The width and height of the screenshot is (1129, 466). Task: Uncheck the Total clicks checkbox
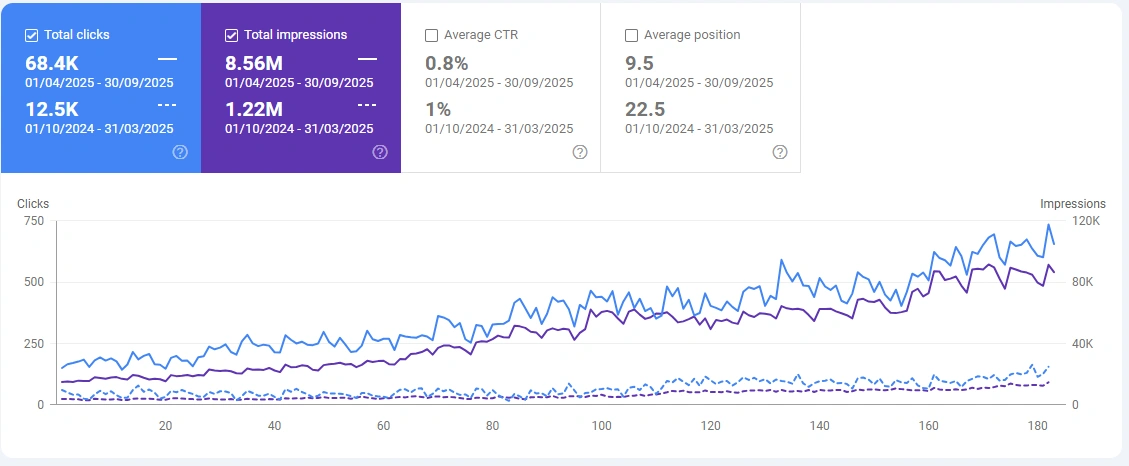click(32, 35)
